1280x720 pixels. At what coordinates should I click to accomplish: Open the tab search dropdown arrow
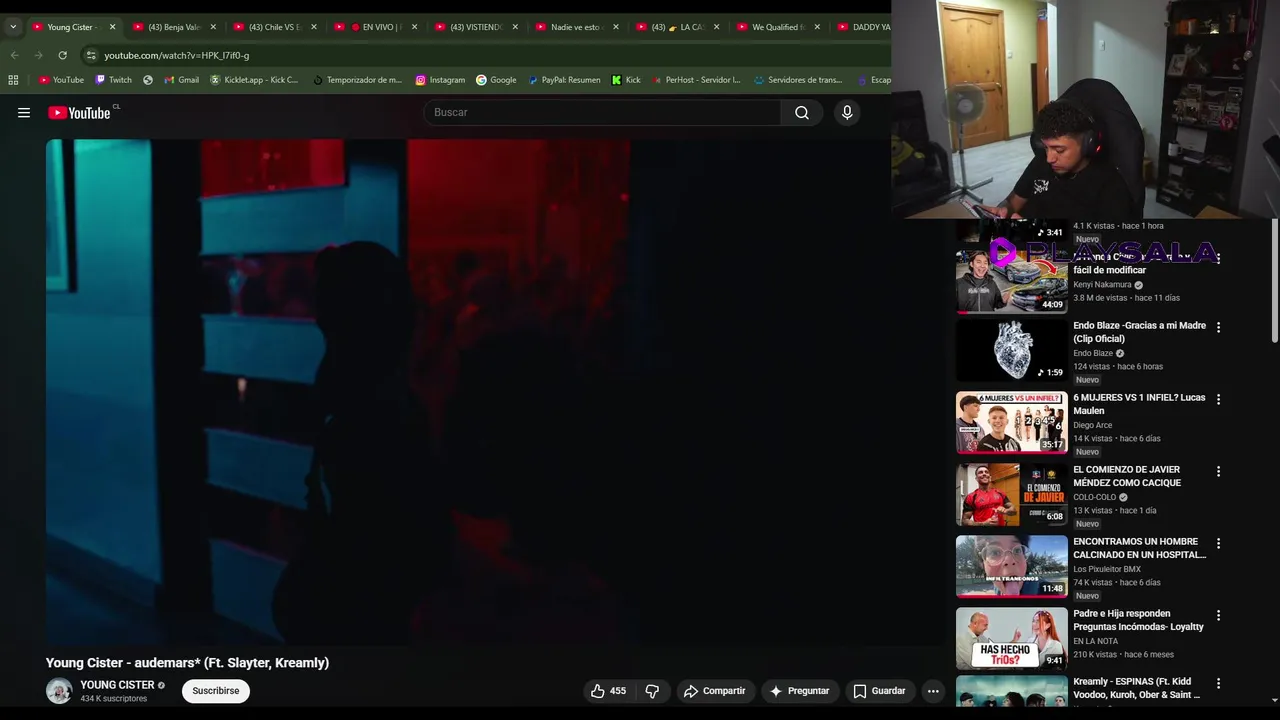click(x=13, y=27)
